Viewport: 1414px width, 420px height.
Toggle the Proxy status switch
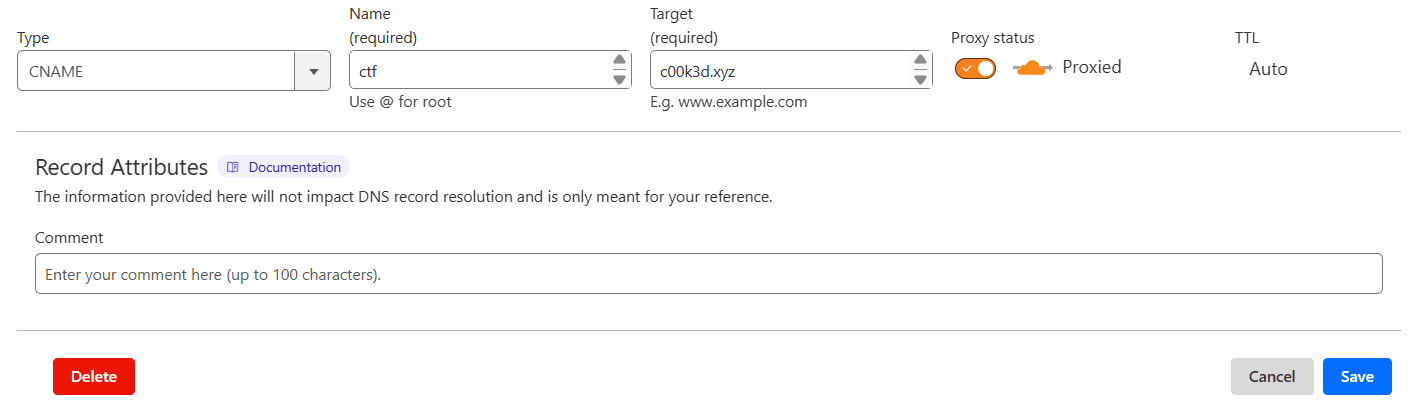[x=975, y=68]
